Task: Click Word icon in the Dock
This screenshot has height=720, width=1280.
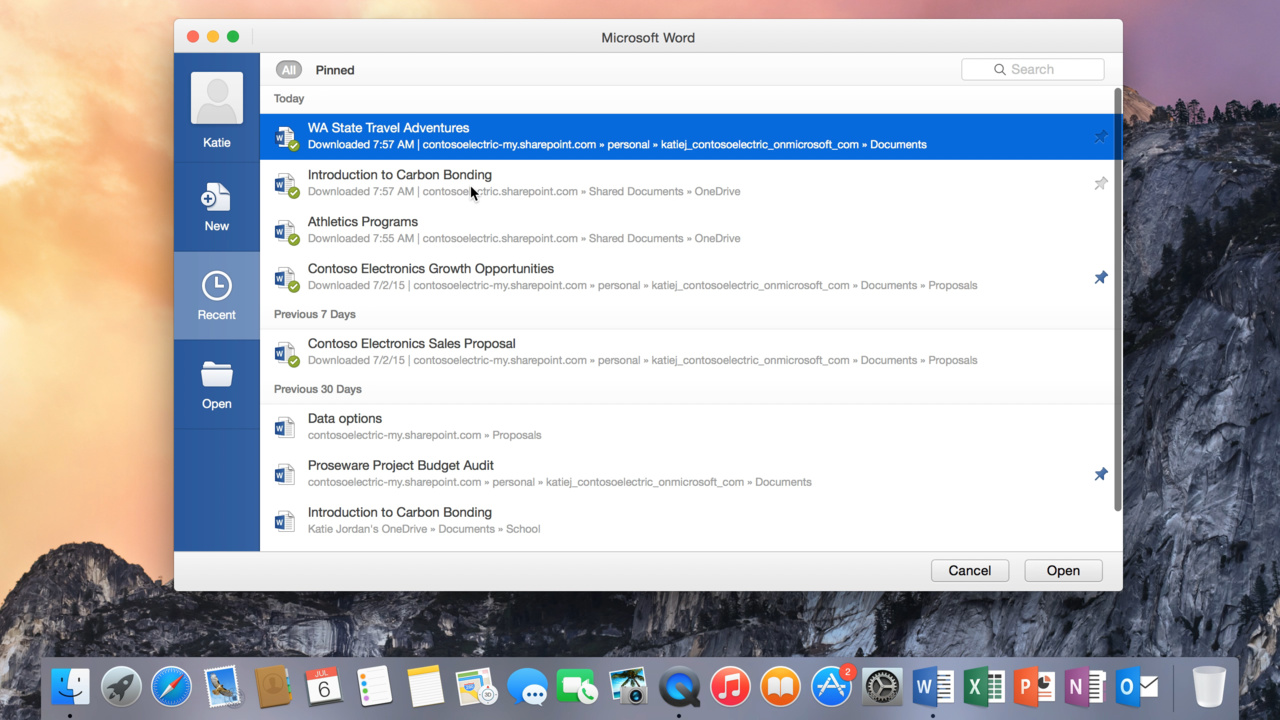Action: [934, 687]
